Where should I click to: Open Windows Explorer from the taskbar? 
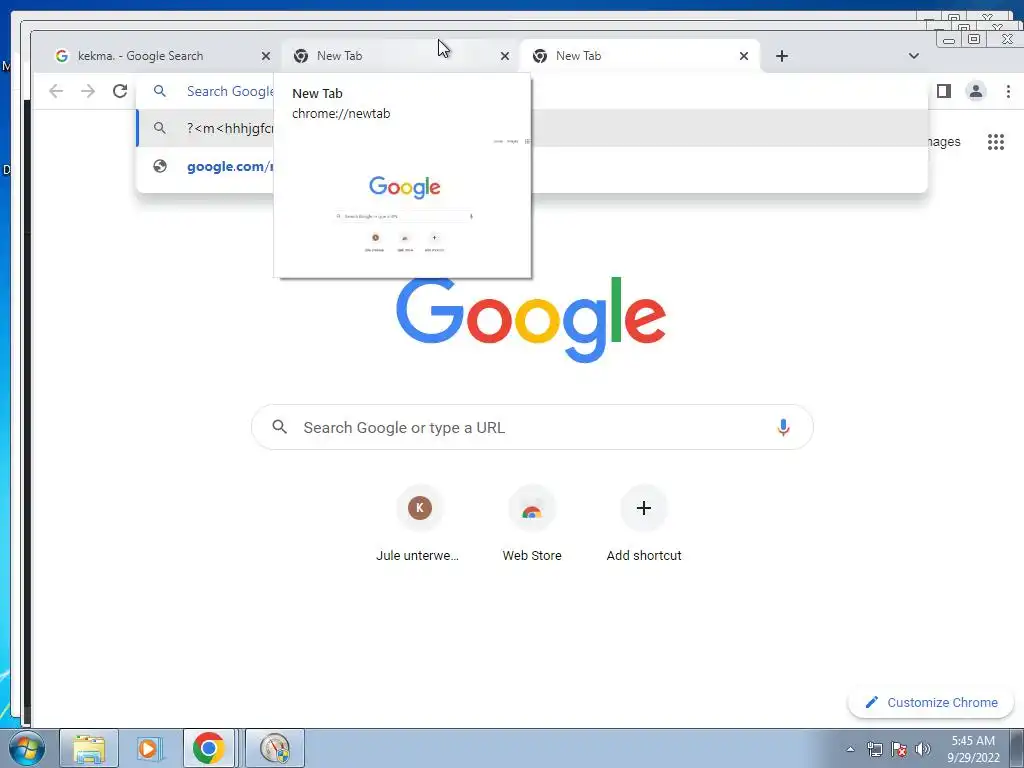coord(89,748)
